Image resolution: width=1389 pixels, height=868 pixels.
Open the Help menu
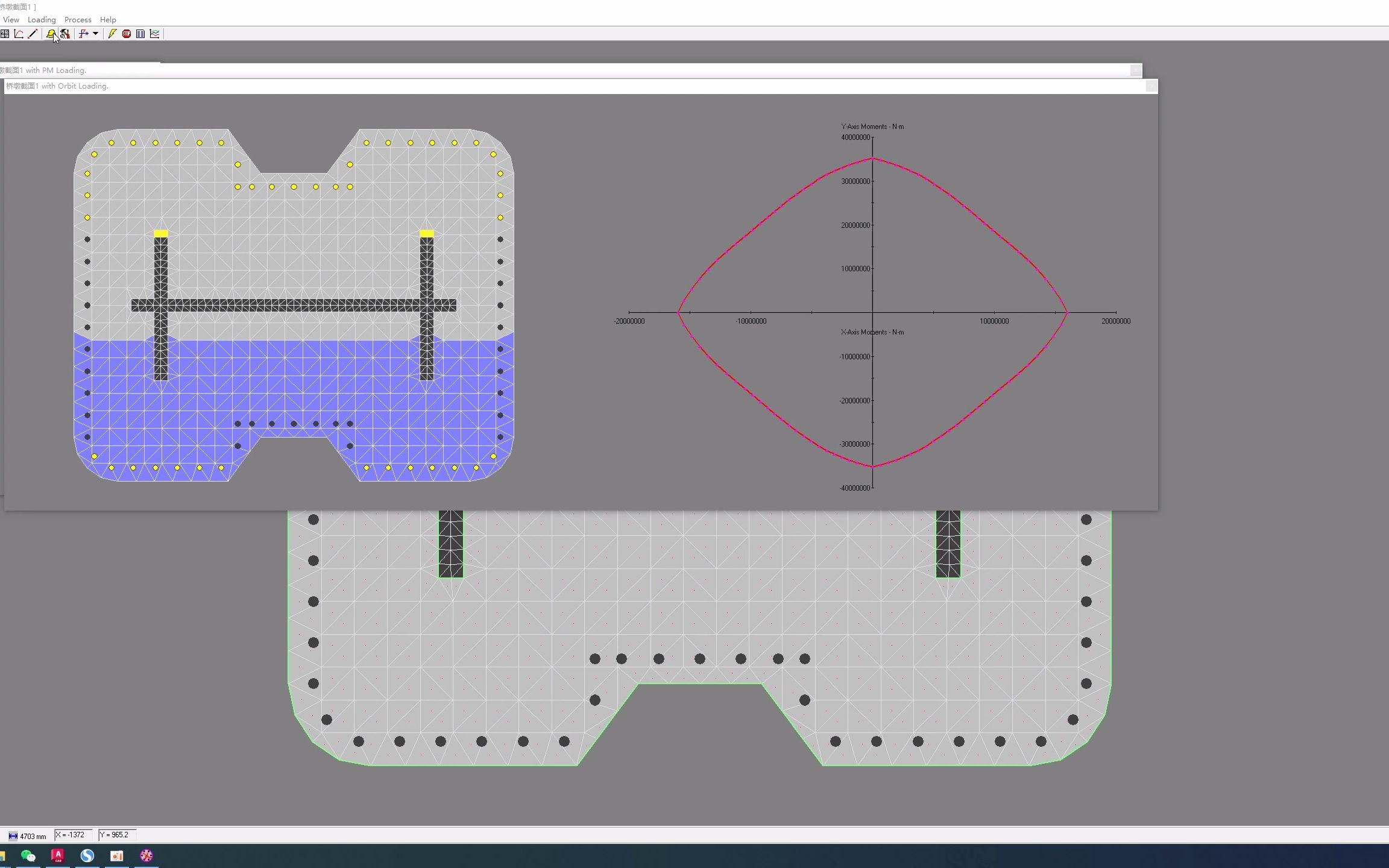pos(108,20)
